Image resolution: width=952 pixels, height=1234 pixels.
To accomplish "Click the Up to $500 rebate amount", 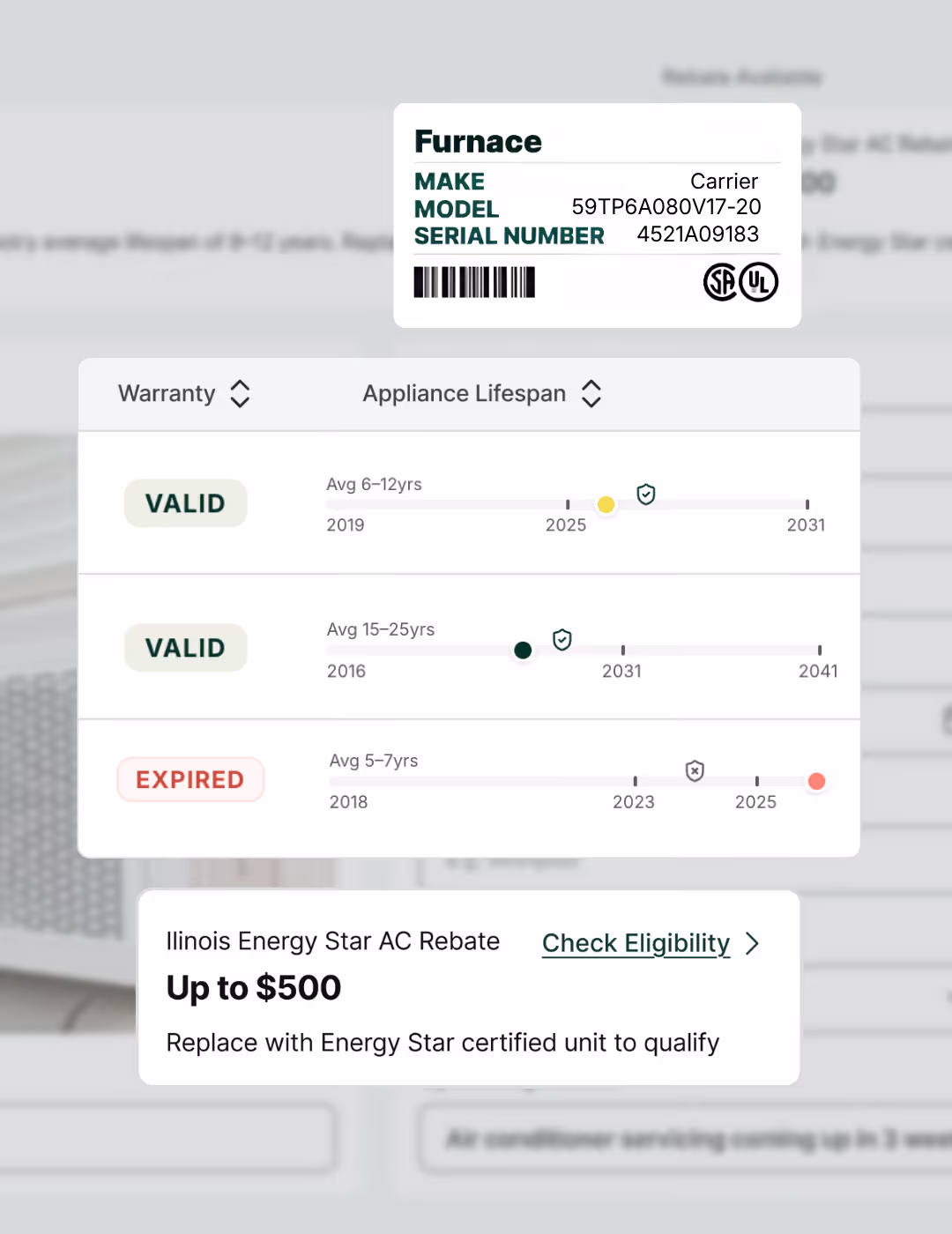I will pyautogui.click(x=254, y=988).
